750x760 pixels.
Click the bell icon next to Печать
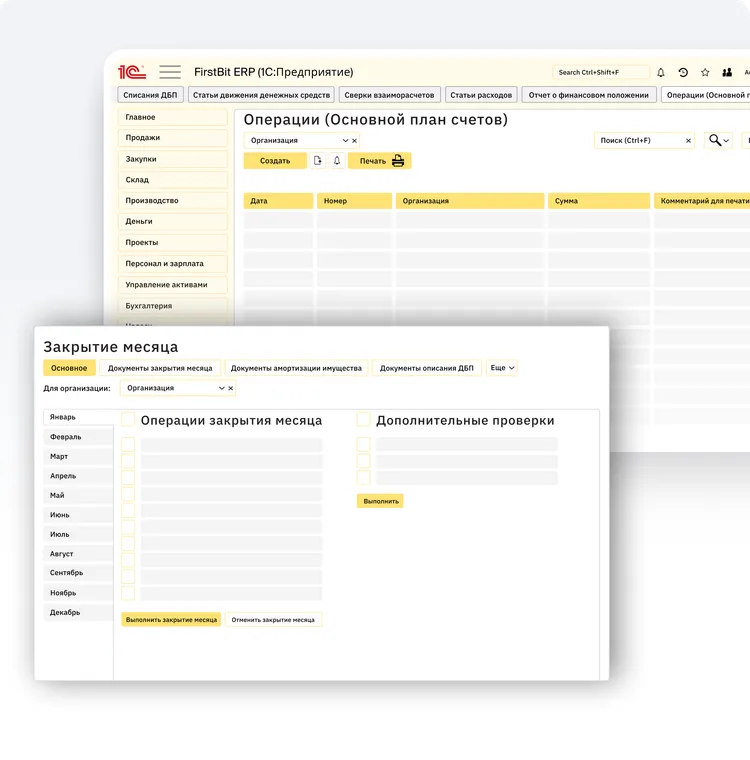337,161
